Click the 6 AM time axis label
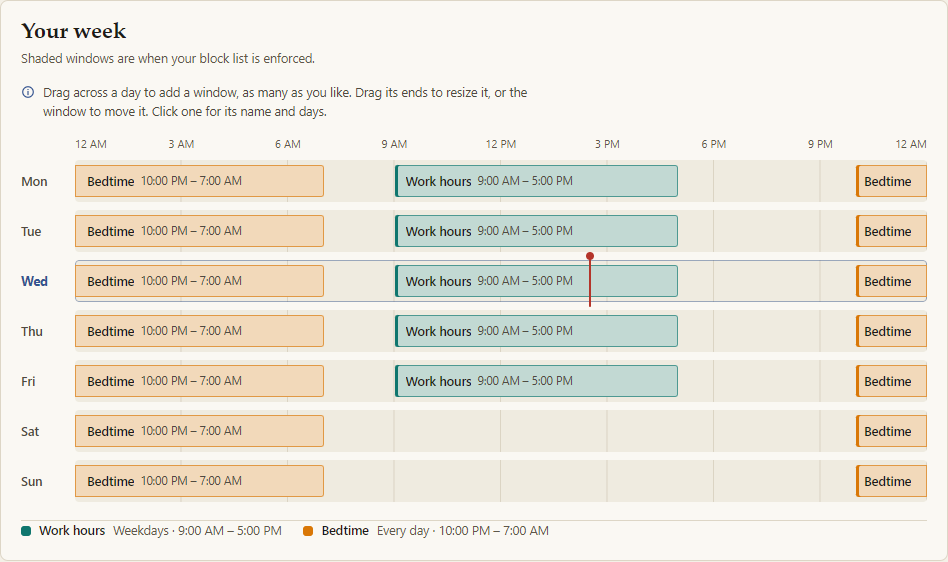948x562 pixels. click(x=288, y=144)
